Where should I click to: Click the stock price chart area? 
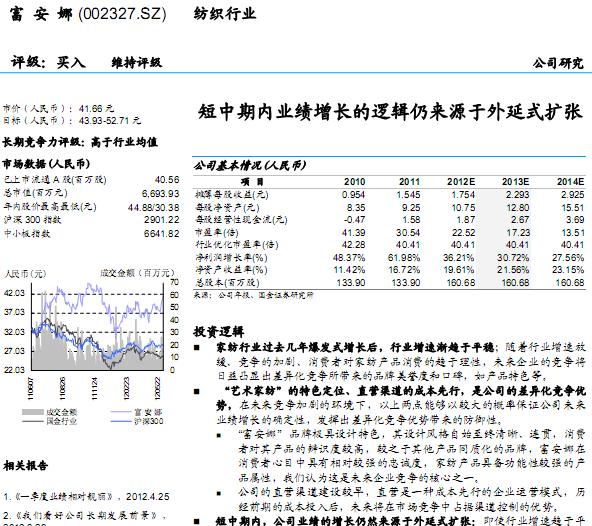pos(97,326)
